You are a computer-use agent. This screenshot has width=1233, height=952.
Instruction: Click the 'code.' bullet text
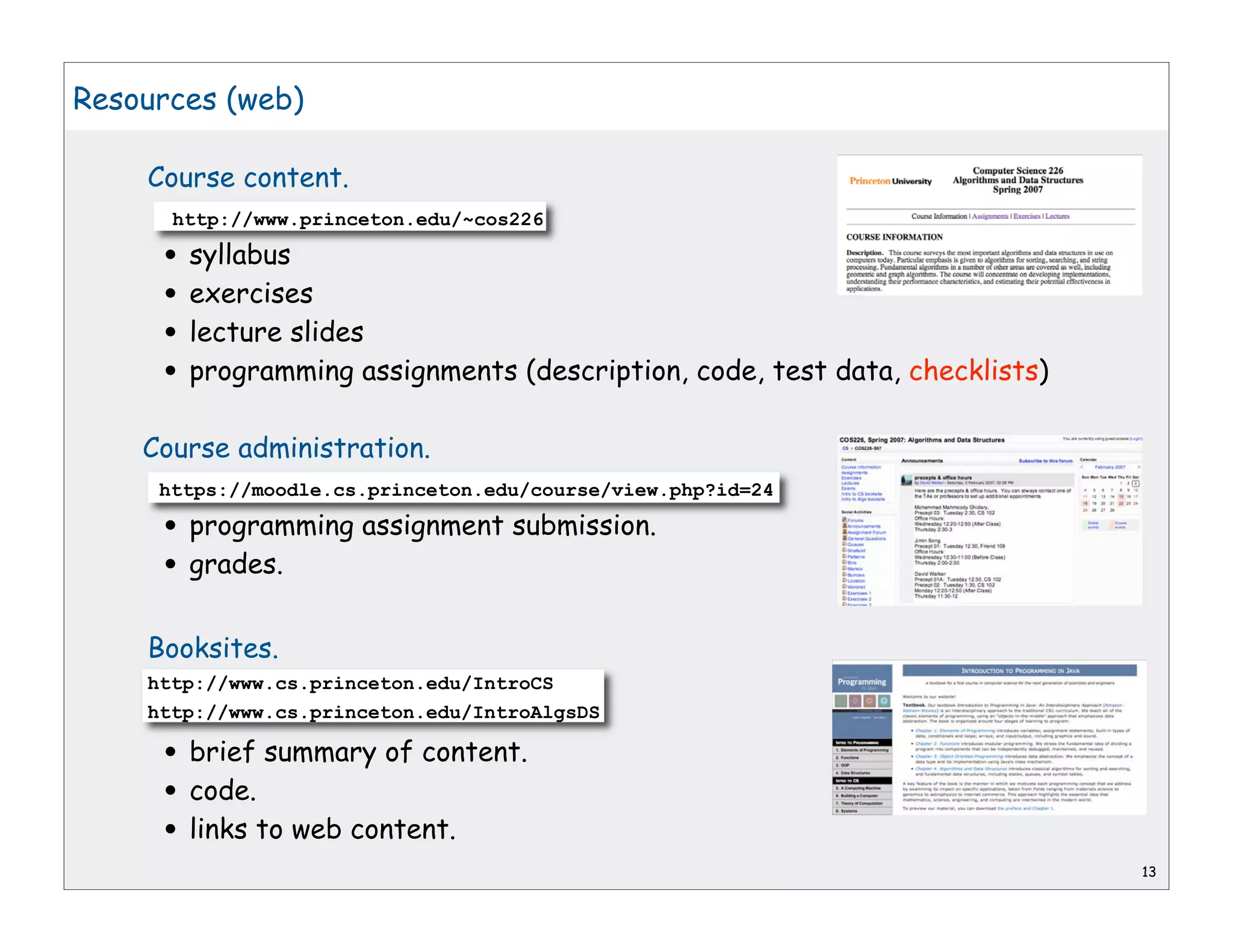point(223,791)
